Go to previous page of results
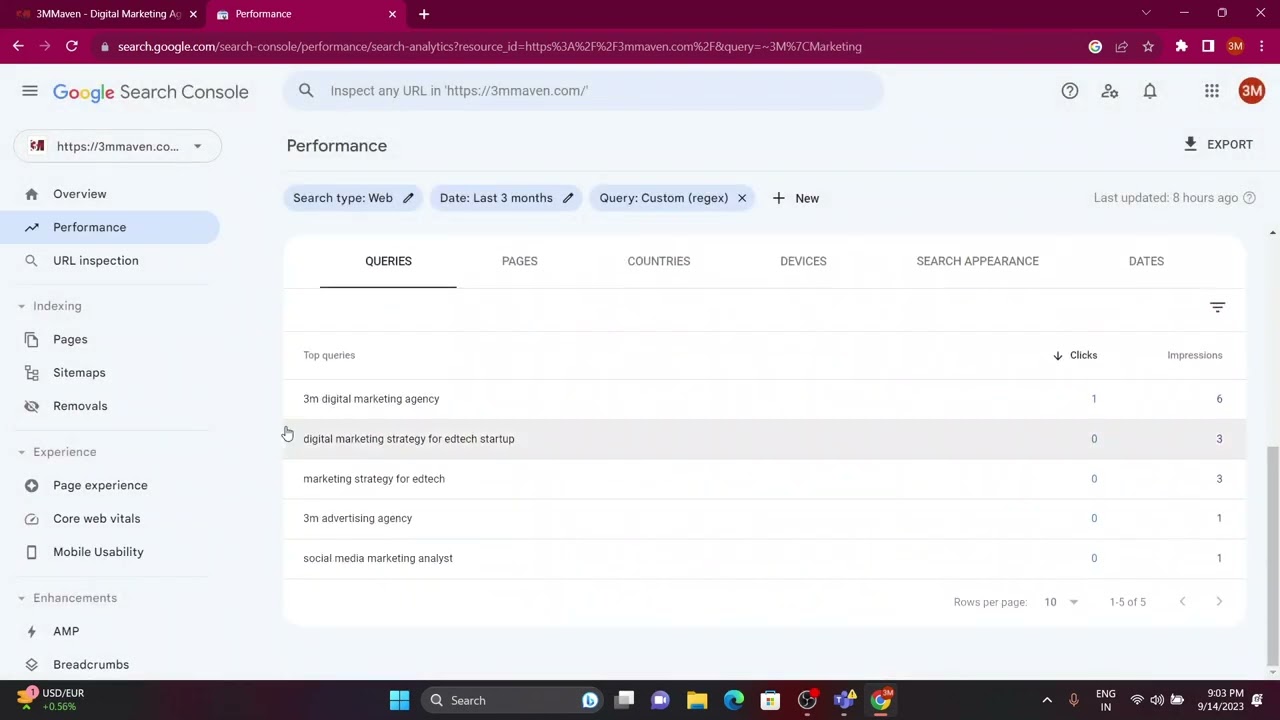This screenshot has height=720, width=1280. click(x=1182, y=602)
